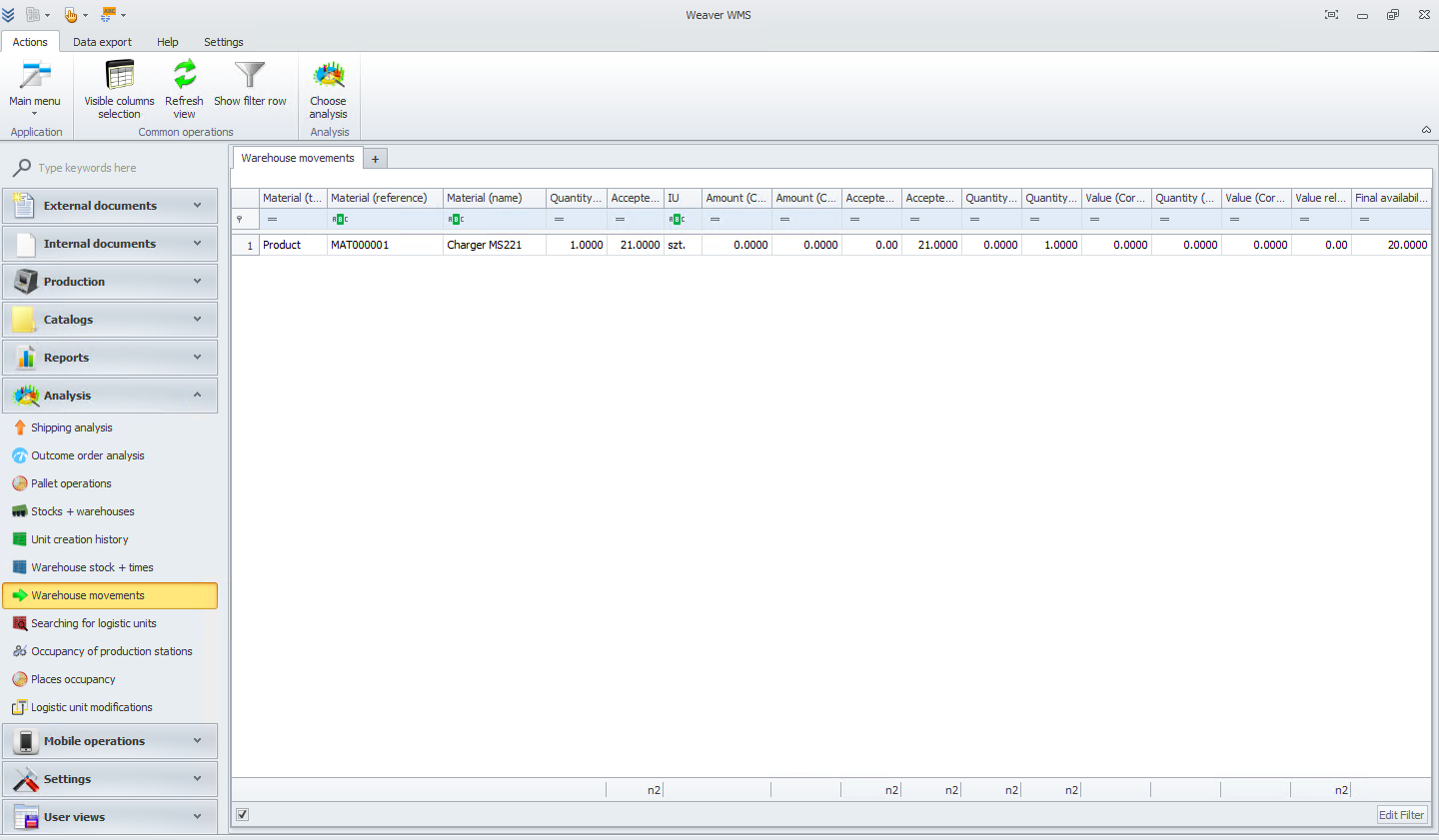Click the Show filter row funnel icon
This screenshot has width=1439, height=840.
coord(250,76)
